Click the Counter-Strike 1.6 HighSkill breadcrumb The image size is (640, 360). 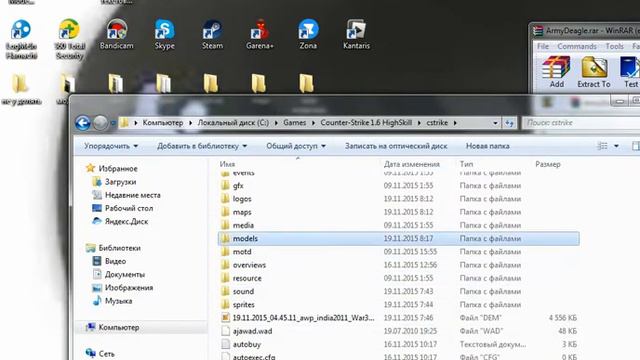(x=366, y=123)
